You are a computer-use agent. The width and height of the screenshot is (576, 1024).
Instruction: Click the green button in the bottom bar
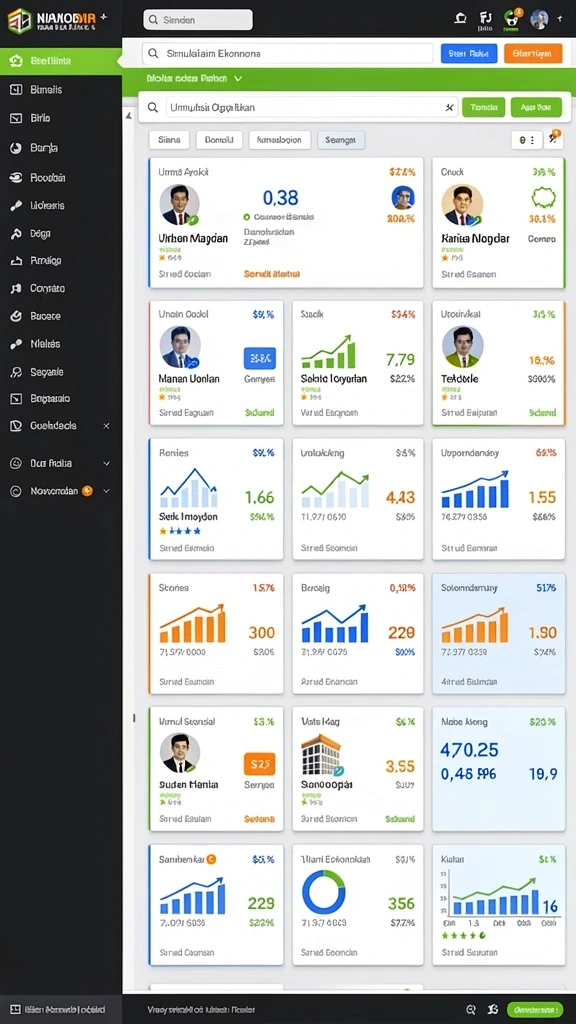pos(535,1010)
